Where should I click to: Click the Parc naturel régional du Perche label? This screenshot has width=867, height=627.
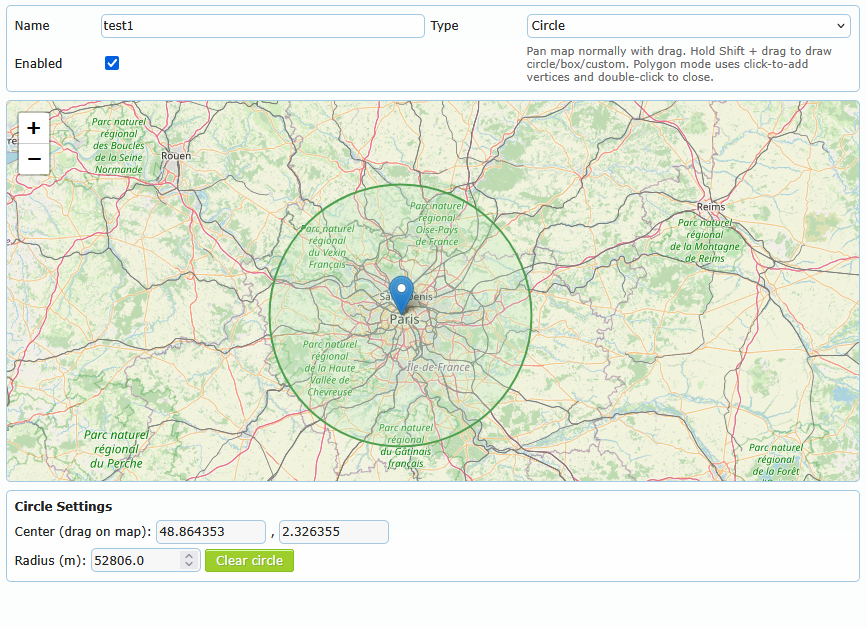point(116,449)
